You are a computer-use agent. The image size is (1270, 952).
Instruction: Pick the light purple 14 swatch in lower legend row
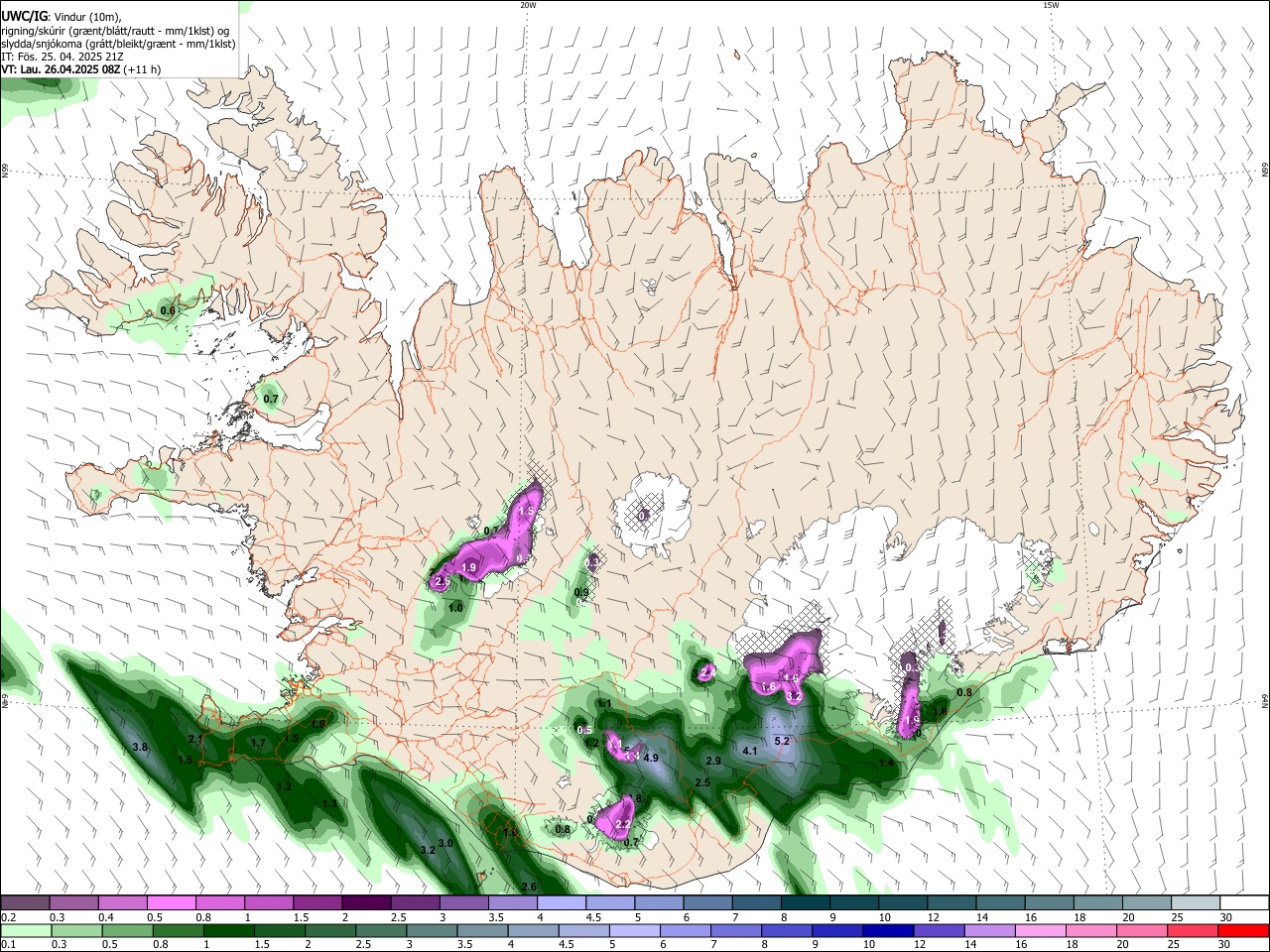click(x=989, y=930)
